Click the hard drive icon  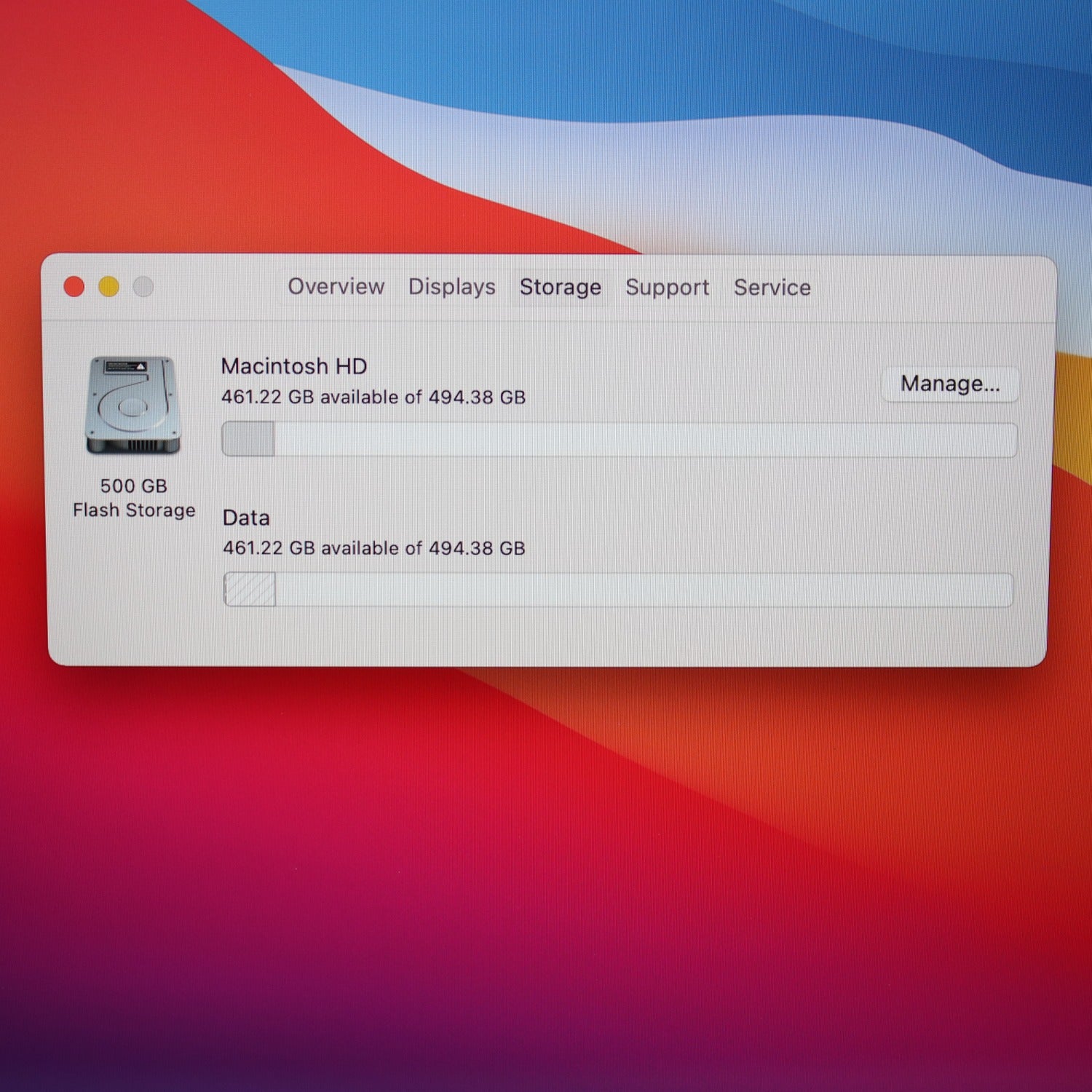pyautogui.click(x=132, y=405)
